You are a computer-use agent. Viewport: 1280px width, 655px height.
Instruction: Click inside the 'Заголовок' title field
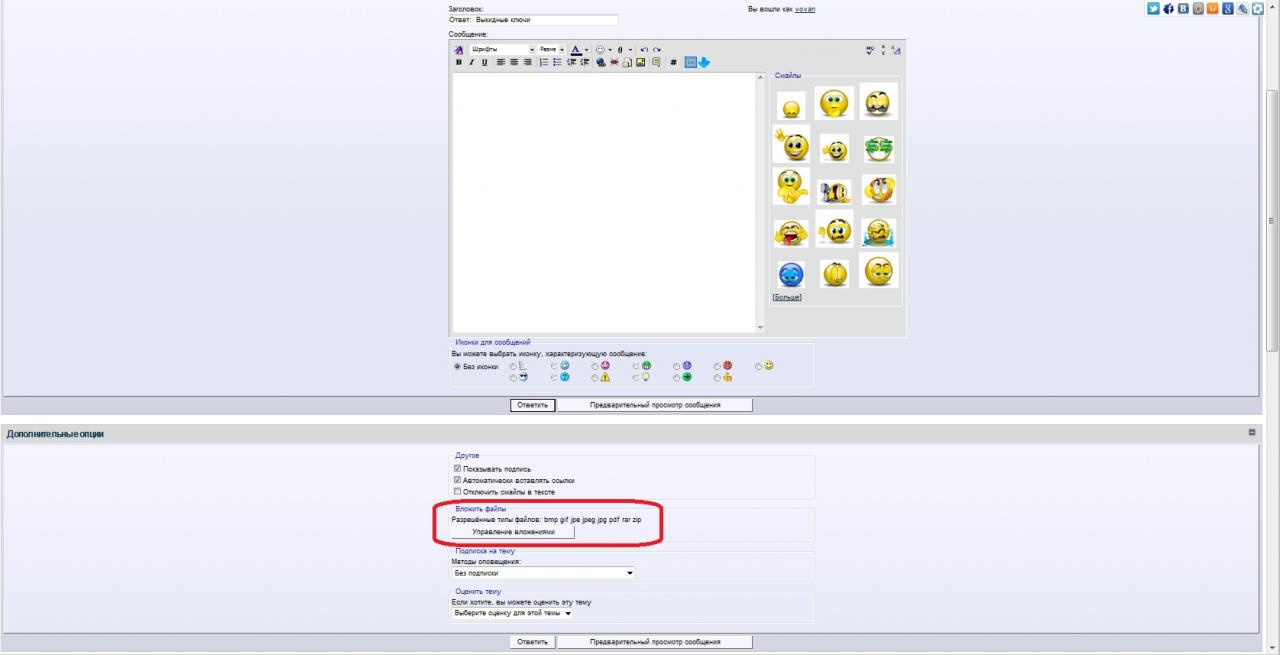point(533,19)
